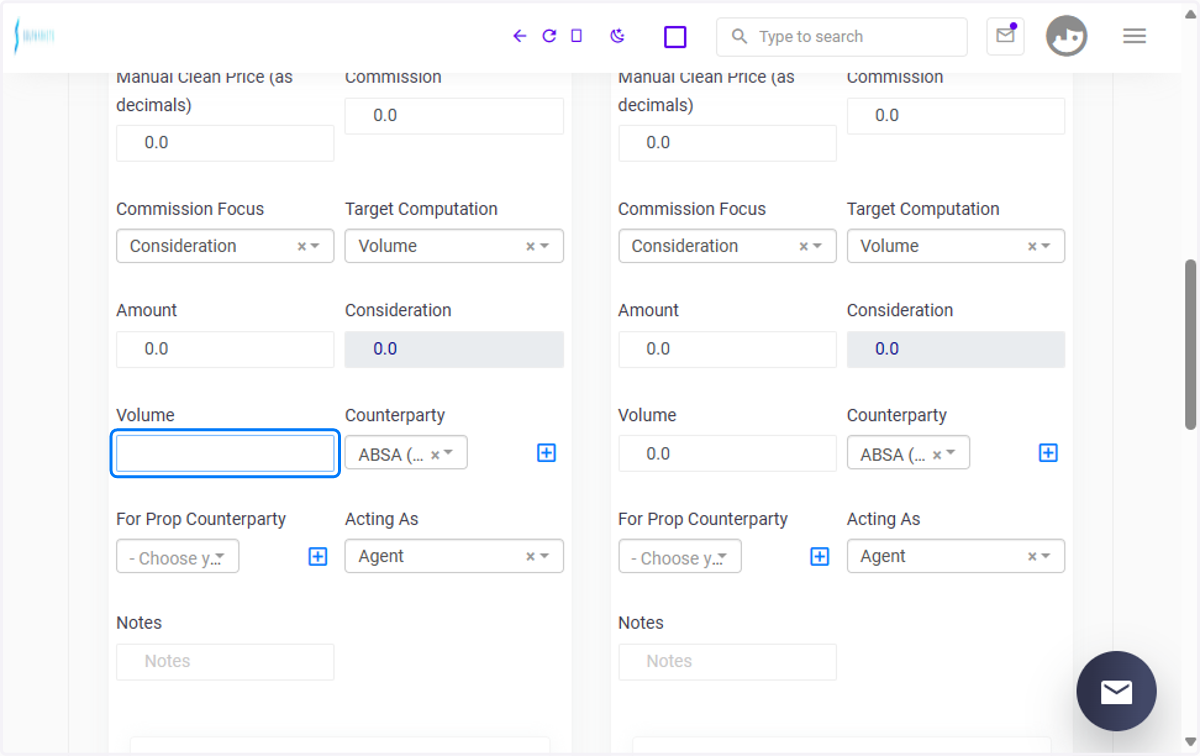Open right form Acting As Agent dropdown
The image size is (1200, 756).
tap(956, 556)
